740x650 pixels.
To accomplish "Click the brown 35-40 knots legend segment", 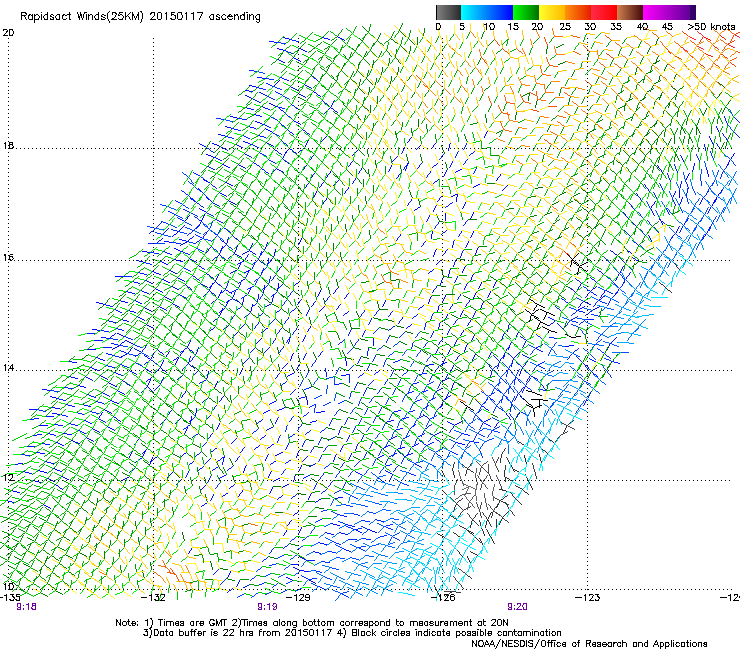I will pyautogui.click(x=630, y=12).
